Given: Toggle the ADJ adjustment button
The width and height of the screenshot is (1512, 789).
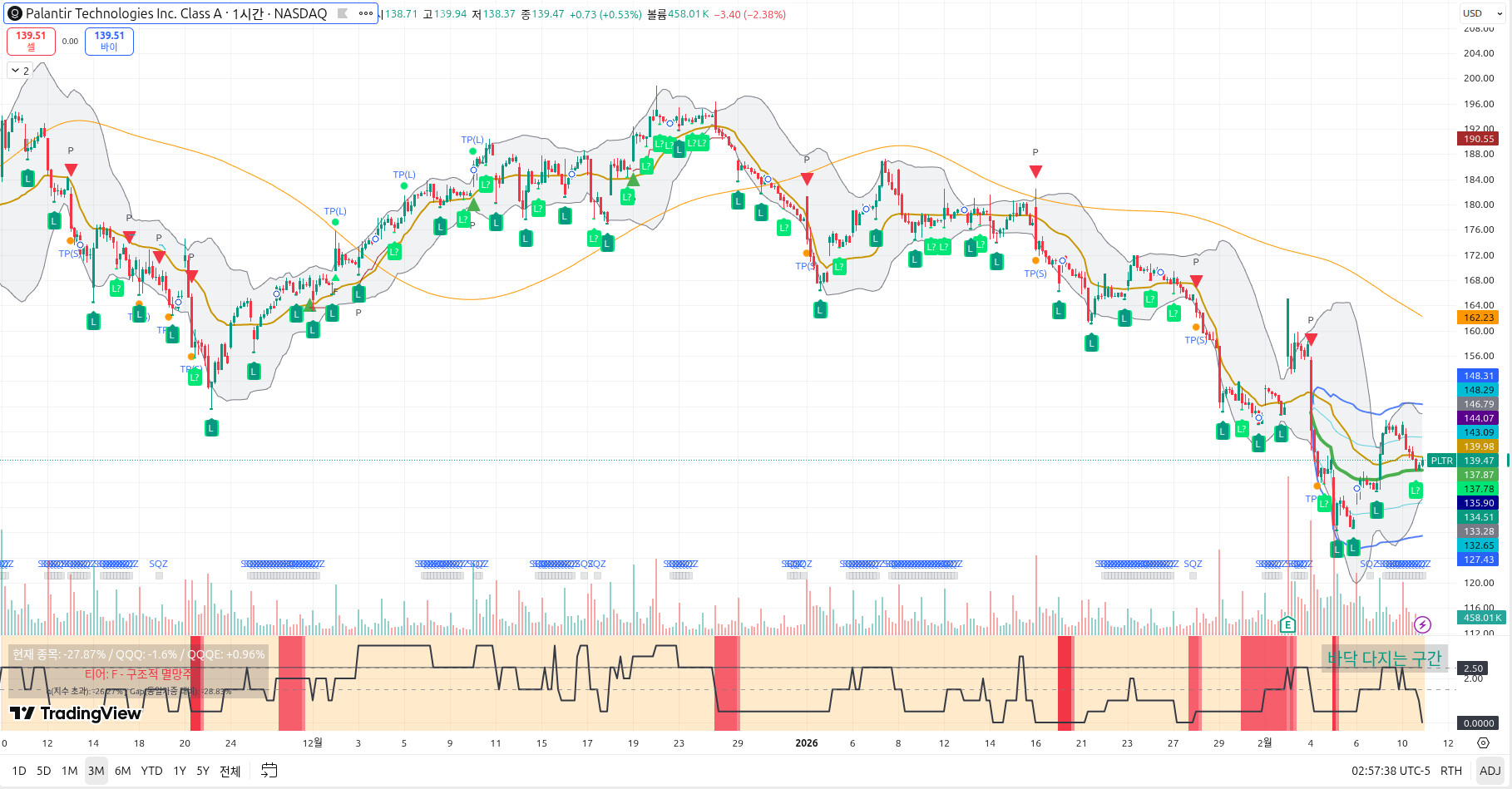Looking at the screenshot, I should 1490,771.
